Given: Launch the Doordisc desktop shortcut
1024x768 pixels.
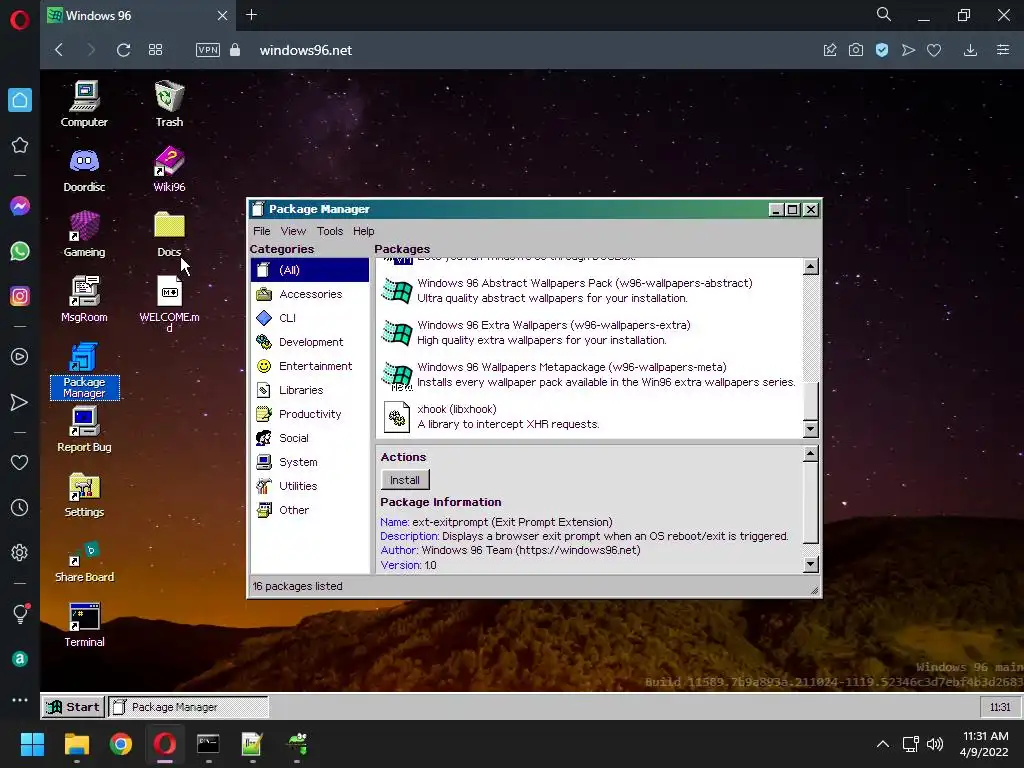Looking at the screenshot, I should [84, 169].
